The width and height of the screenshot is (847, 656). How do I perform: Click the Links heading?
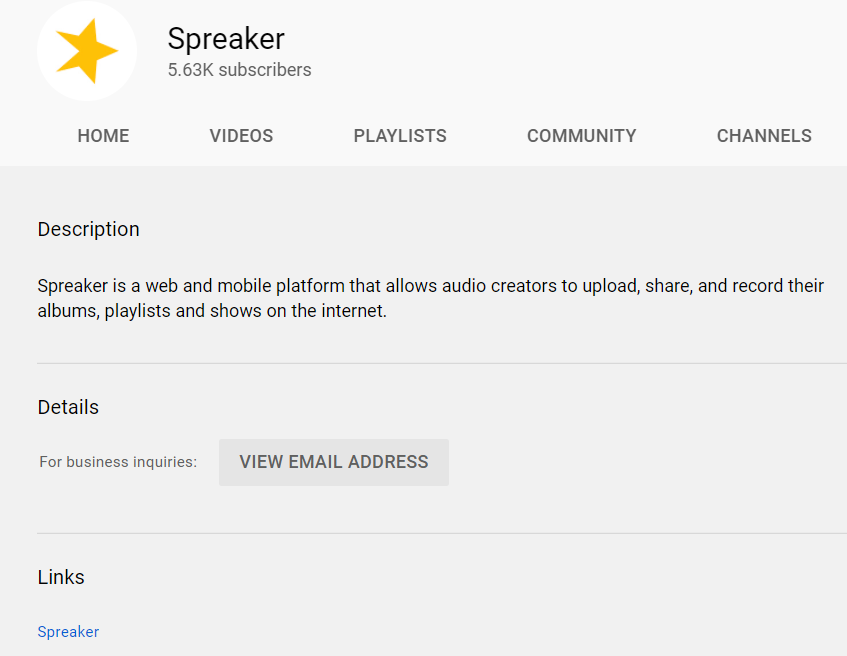(x=61, y=577)
